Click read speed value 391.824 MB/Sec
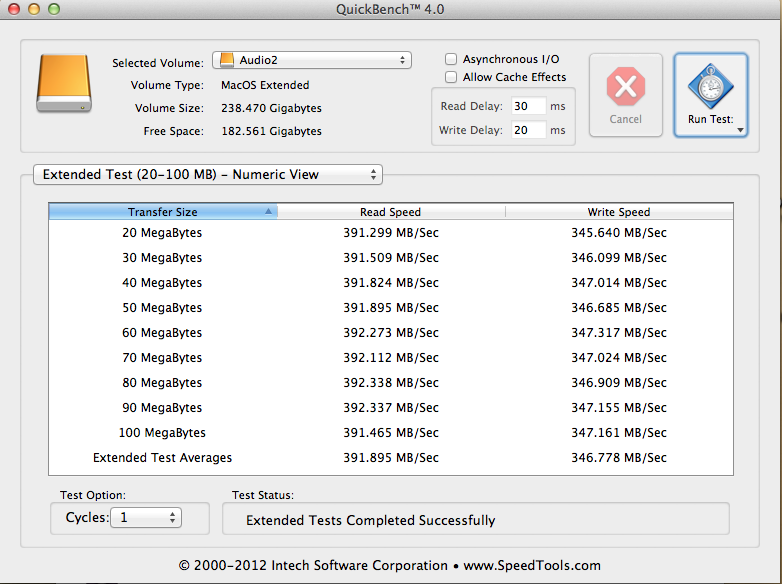The height and width of the screenshot is (584, 782). point(391,283)
